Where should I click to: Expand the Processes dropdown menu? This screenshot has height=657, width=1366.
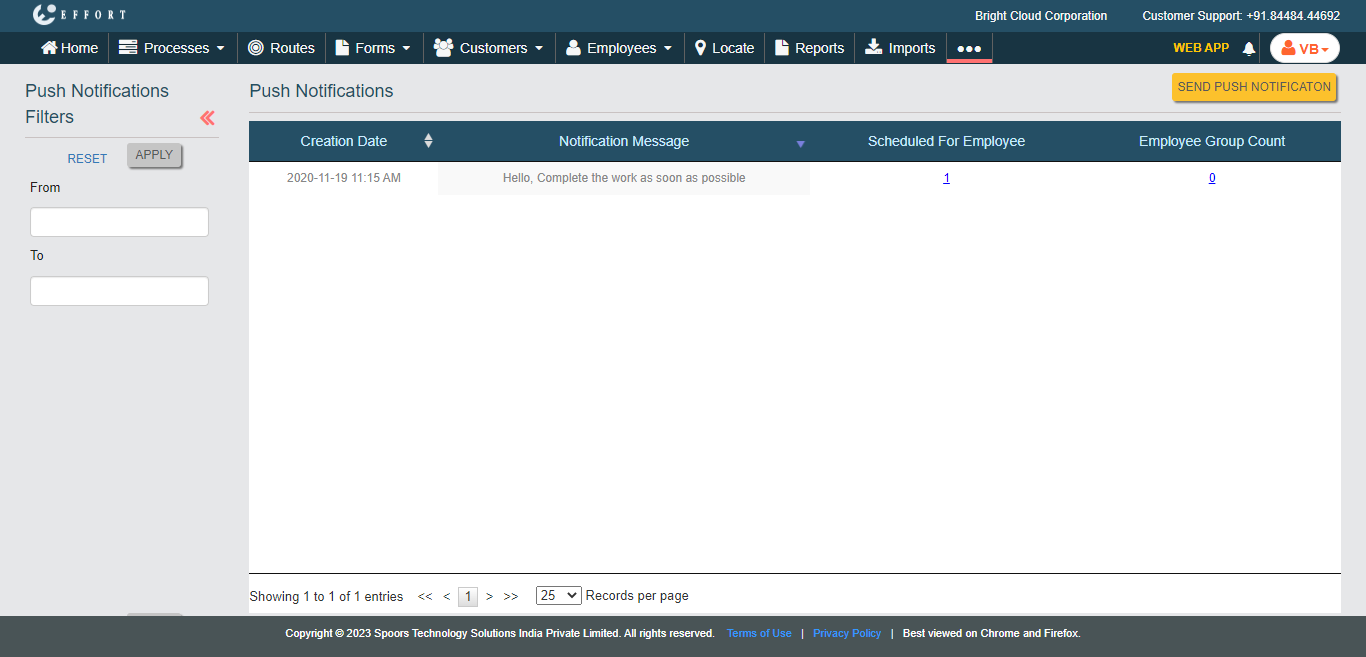(172, 48)
